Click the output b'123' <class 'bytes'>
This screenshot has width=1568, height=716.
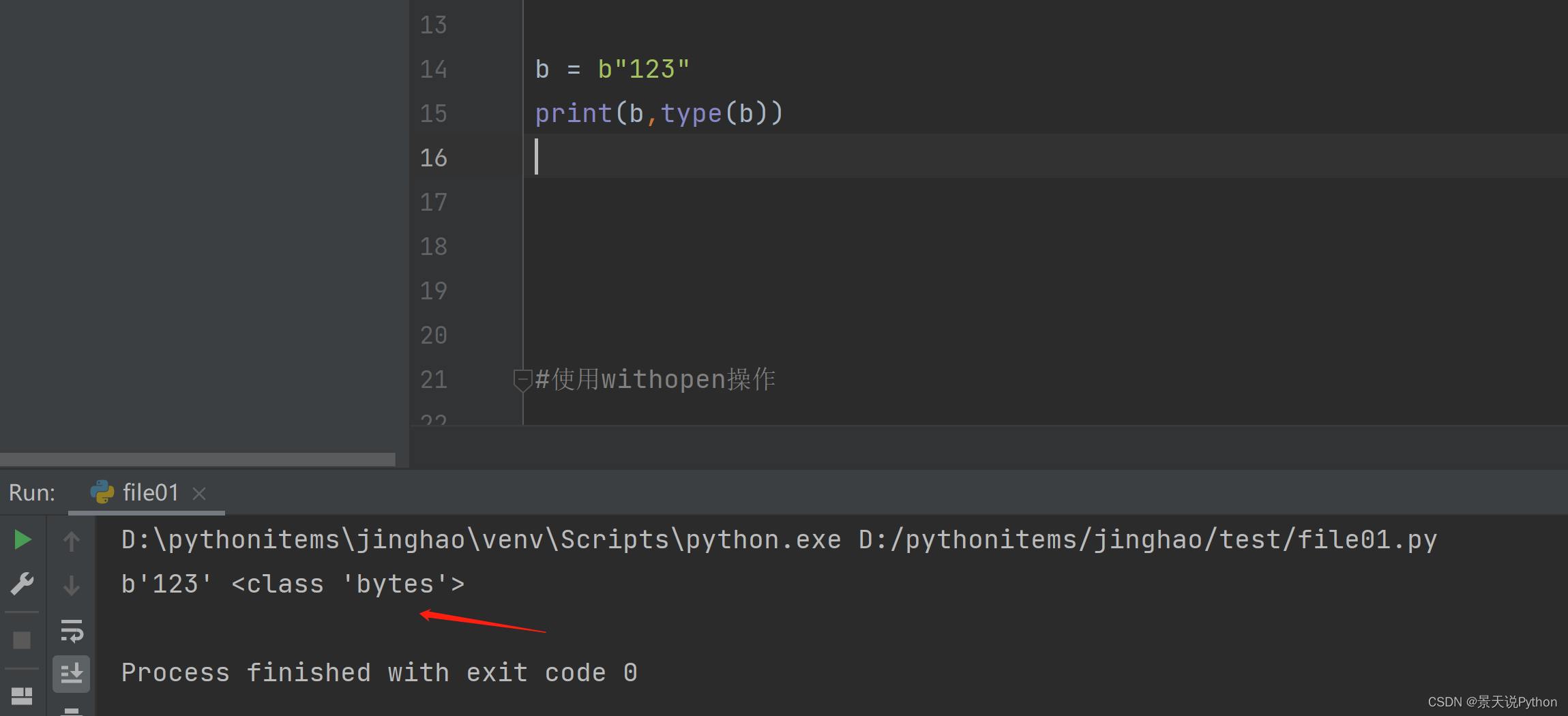pos(293,584)
